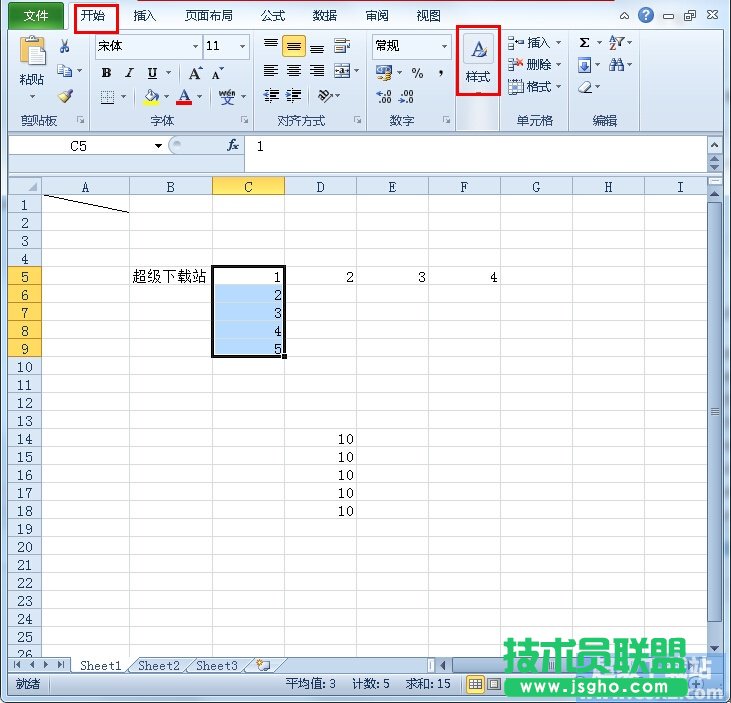731x703 pixels.
Task: Increase indent
Action: 294,96
